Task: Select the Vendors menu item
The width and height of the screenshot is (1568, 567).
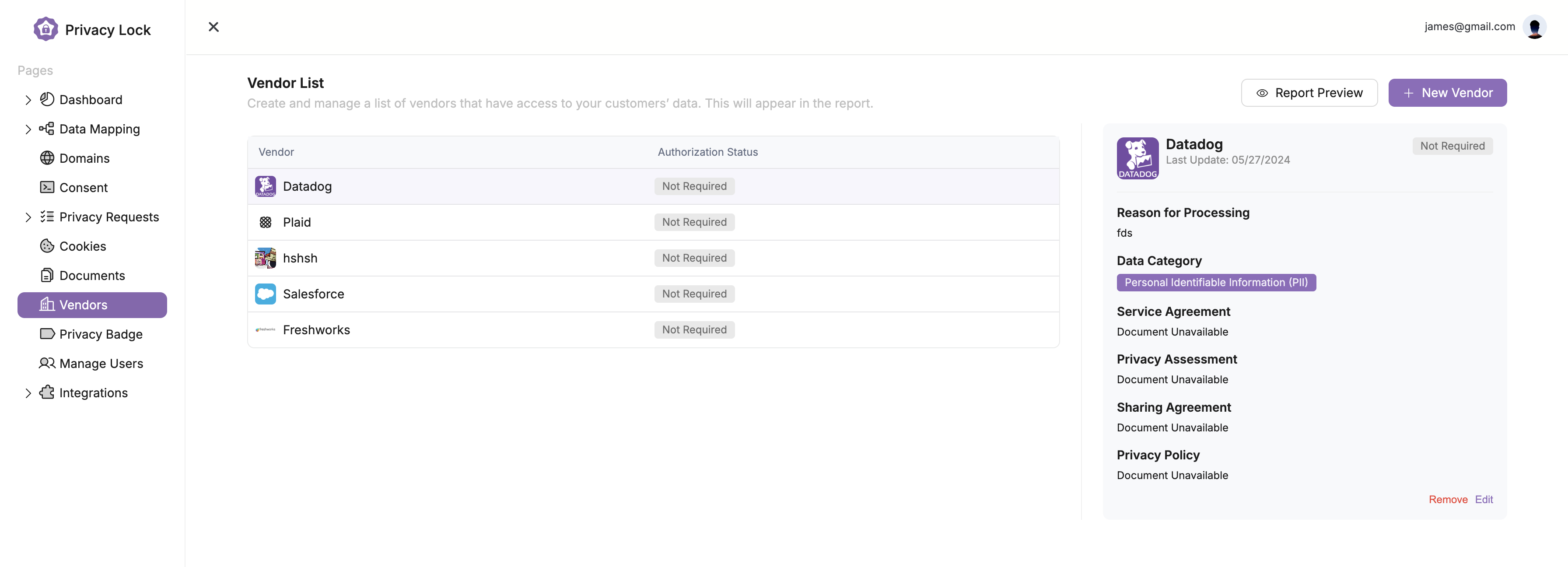Action: pos(92,305)
